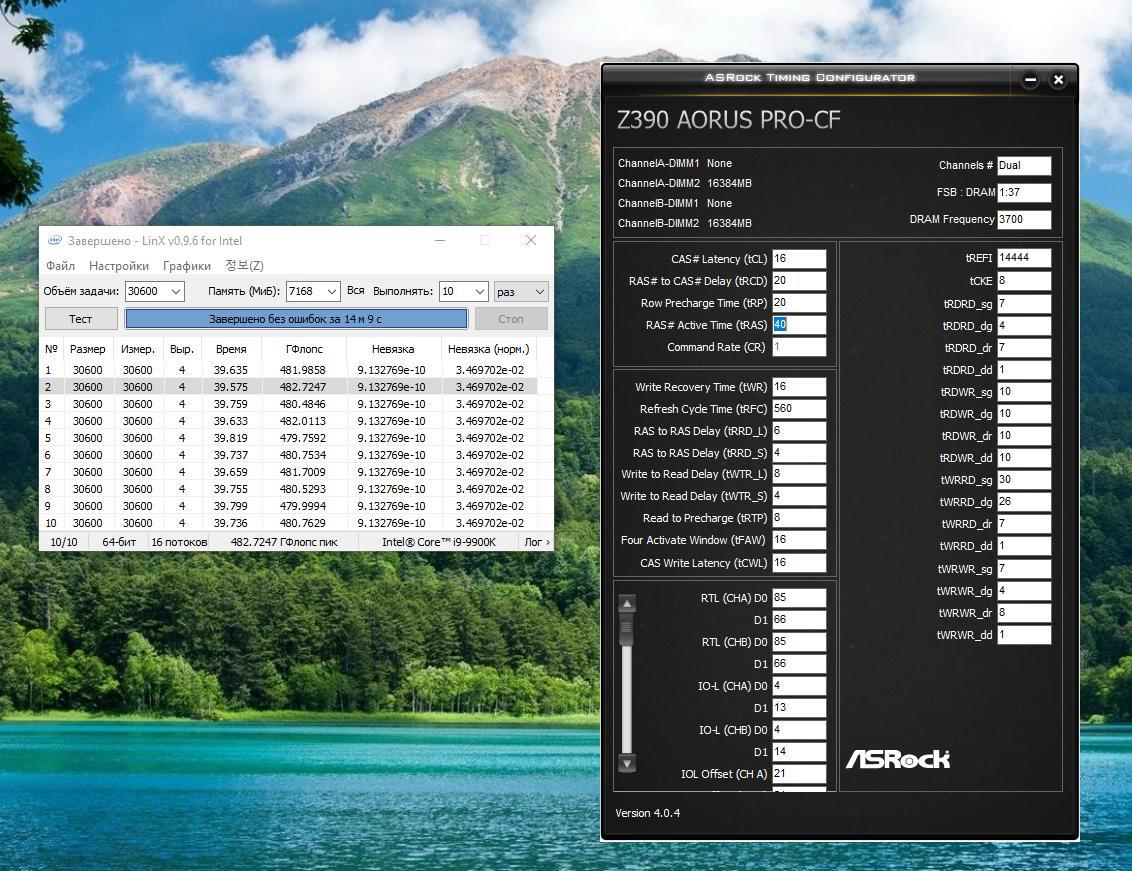The width and height of the screenshot is (1132, 871).
Task: Click the tCKE field
Action: 1024,281
